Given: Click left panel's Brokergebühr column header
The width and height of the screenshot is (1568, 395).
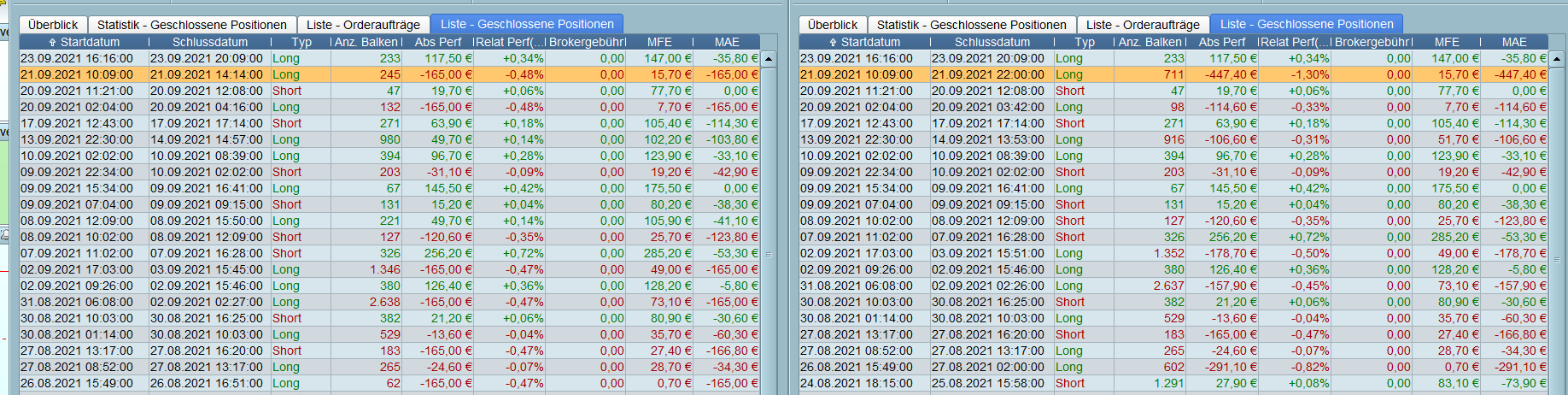Looking at the screenshot, I should (587, 42).
